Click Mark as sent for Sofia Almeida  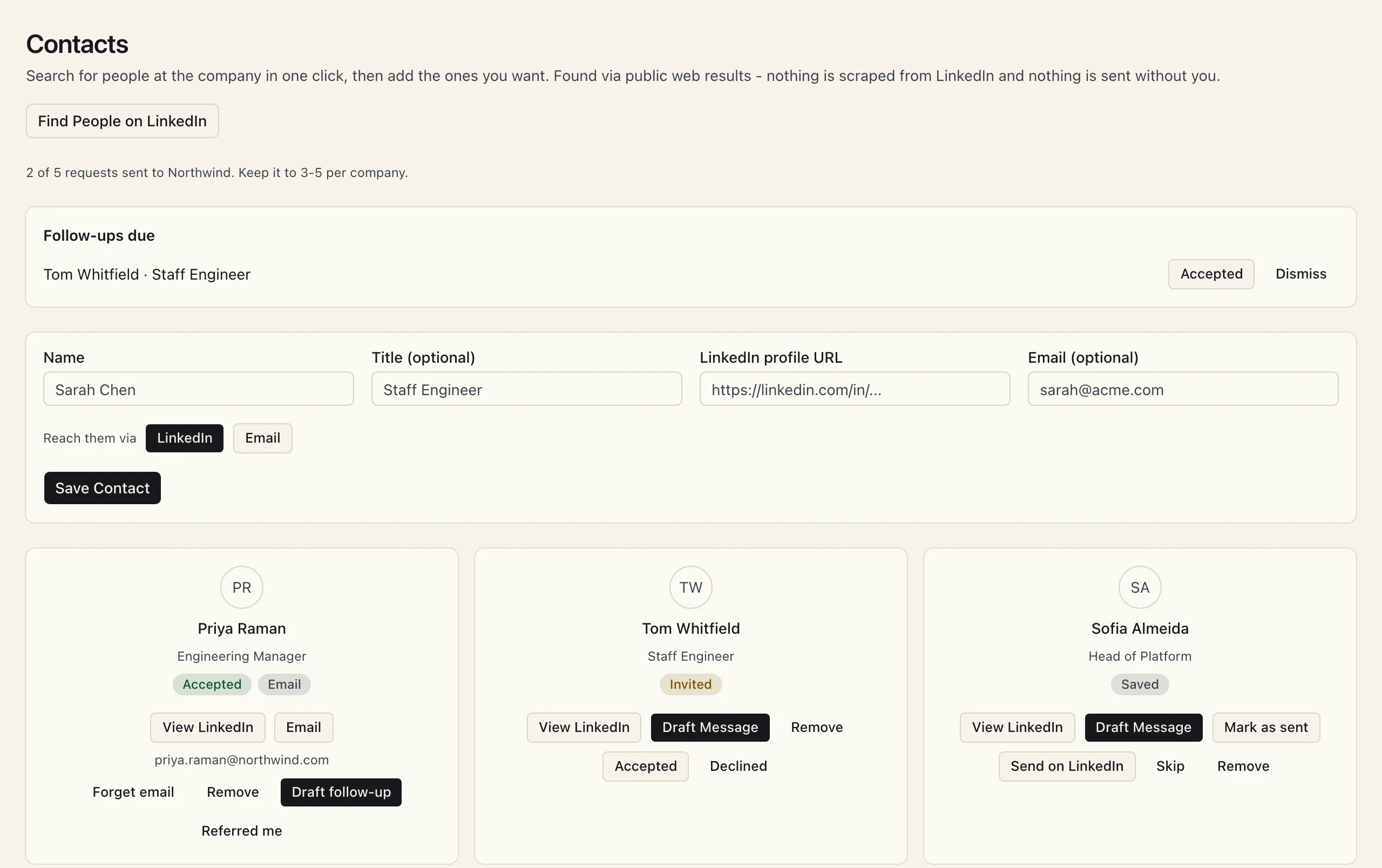tap(1266, 728)
